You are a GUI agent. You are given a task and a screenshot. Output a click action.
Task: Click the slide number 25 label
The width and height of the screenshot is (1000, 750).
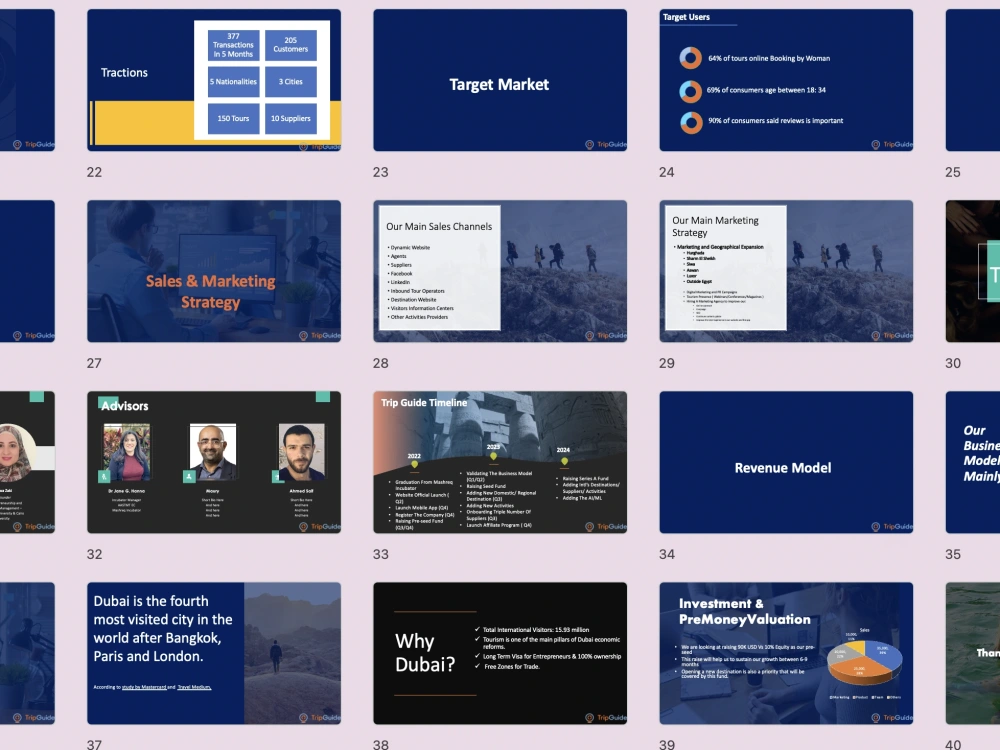pyautogui.click(x=953, y=172)
